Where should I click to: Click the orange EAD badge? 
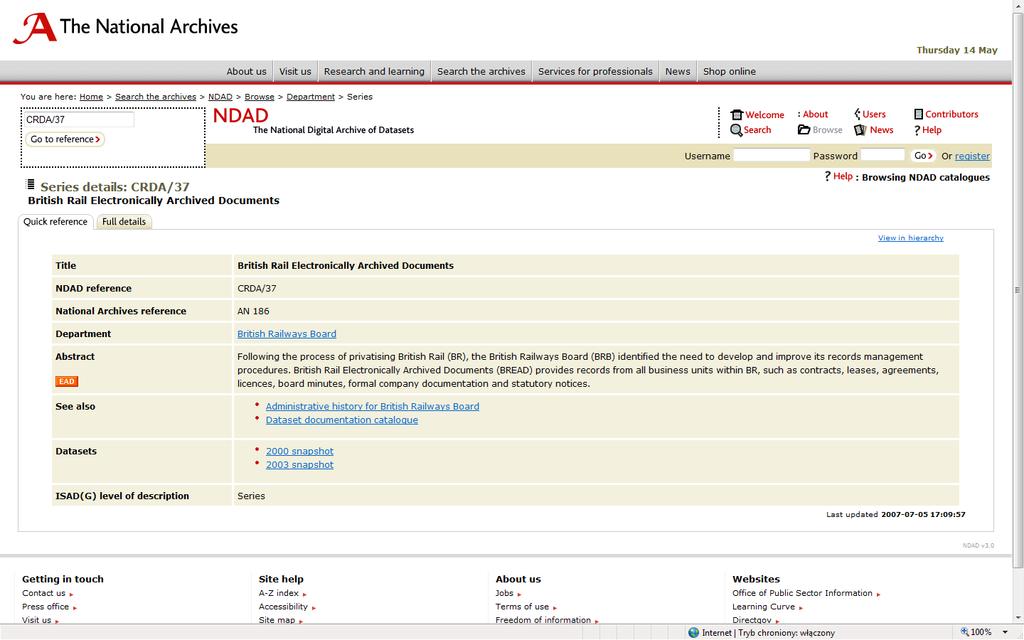click(67, 381)
